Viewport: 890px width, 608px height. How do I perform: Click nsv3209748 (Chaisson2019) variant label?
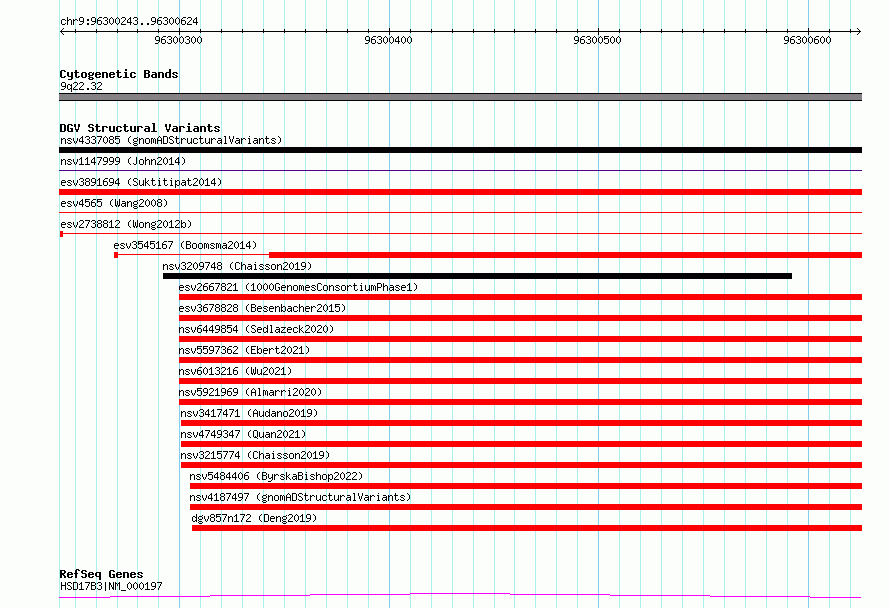point(237,266)
